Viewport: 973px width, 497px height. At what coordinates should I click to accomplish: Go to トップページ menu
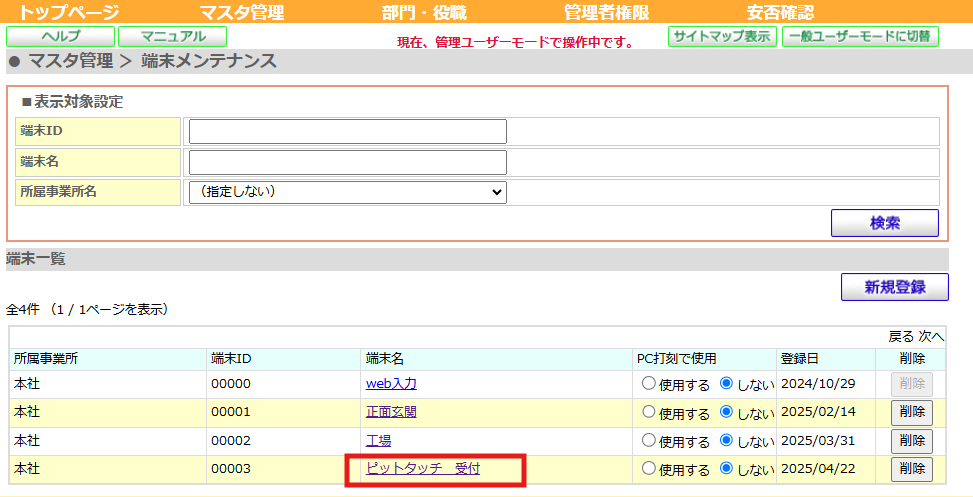pyautogui.click(x=69, y=13)
